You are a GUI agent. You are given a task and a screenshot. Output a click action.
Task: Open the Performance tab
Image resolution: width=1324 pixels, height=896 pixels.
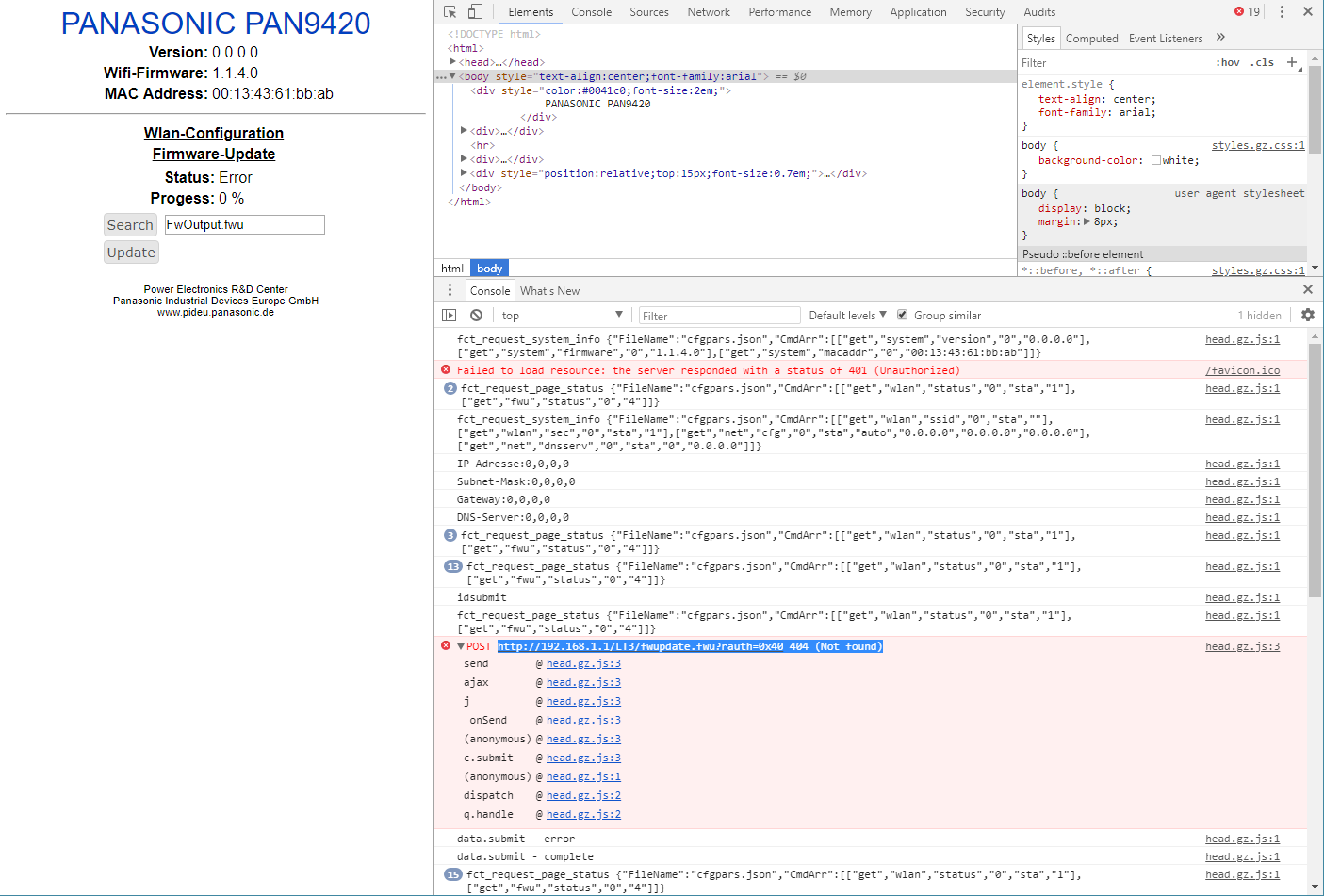tap(779, 12)
